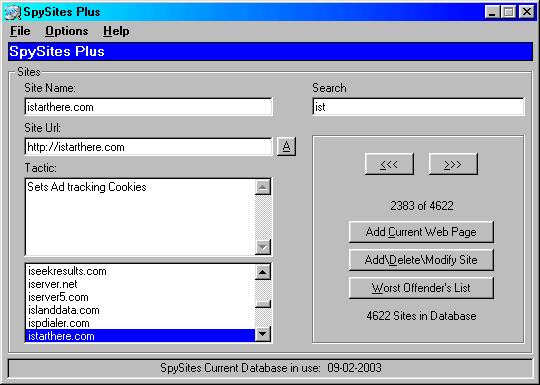Click the A button beside Site Url
This screenshot has width=540, height=385.
(287, 147)
